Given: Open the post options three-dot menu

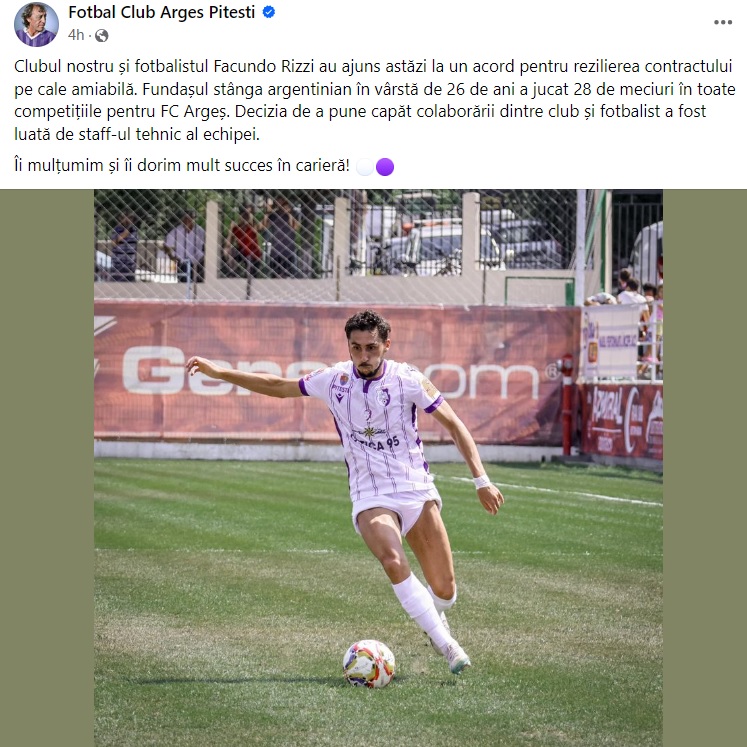Looking at the screenshot, I should (722, 22).
